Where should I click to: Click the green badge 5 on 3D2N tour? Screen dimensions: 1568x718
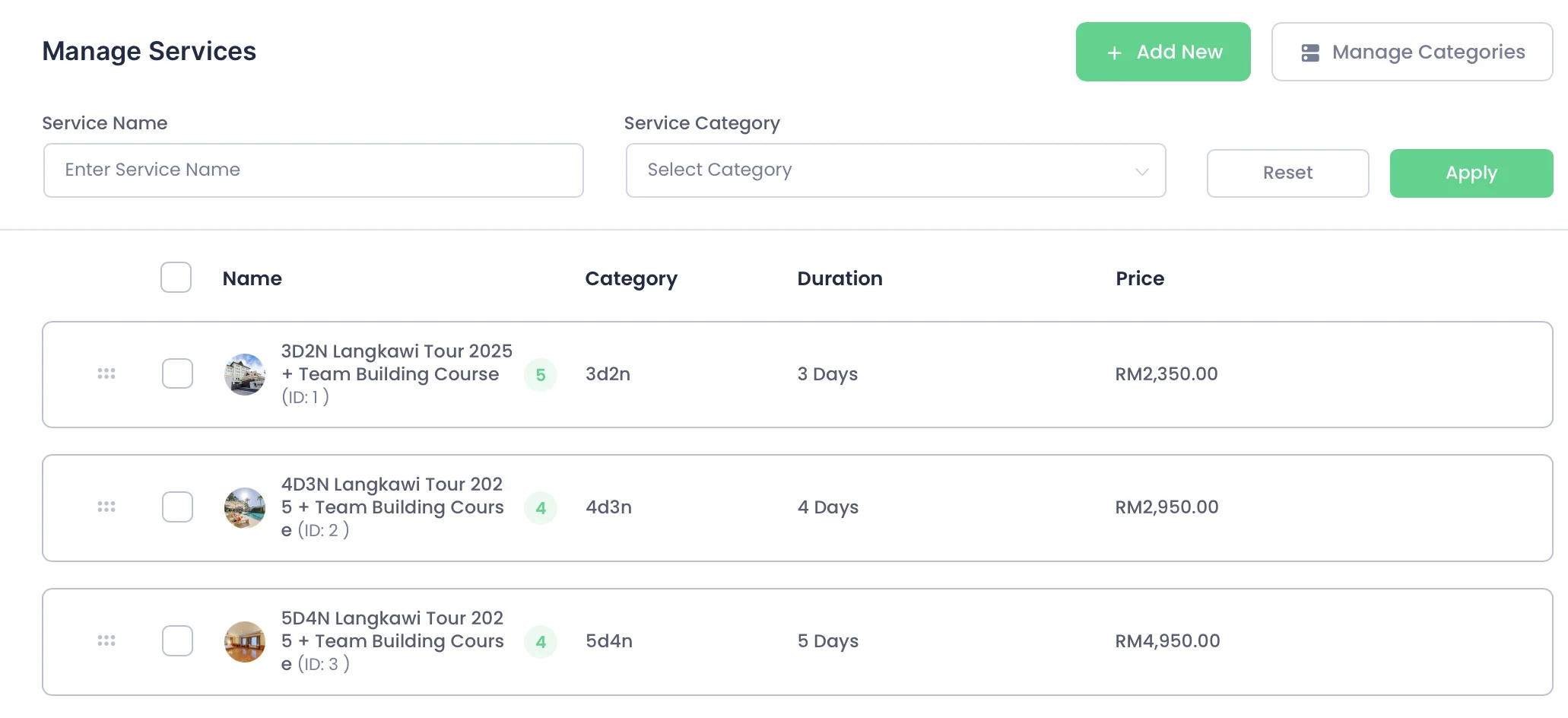click(x=541, y=375)
